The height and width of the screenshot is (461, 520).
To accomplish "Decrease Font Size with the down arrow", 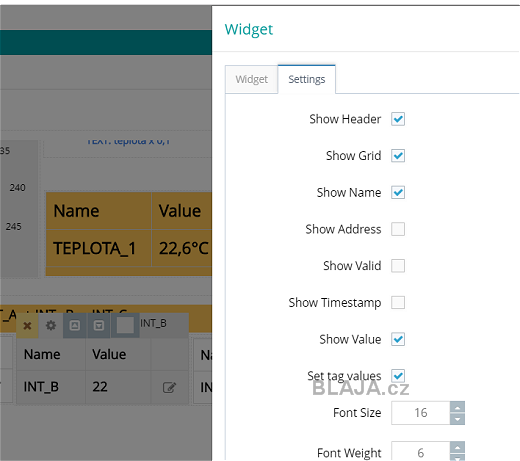I will point(457,419).
